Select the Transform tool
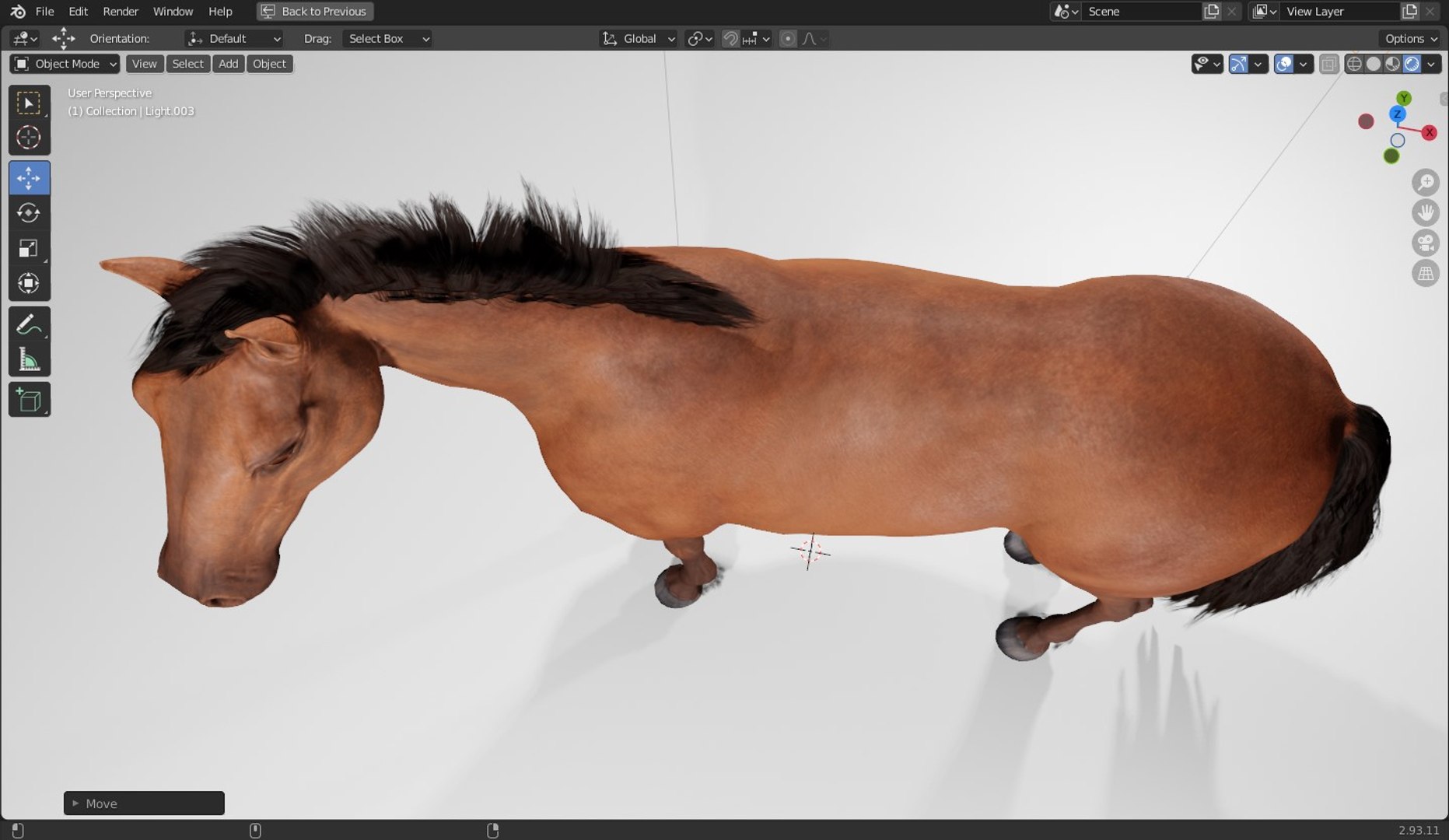 click(29, 283)
